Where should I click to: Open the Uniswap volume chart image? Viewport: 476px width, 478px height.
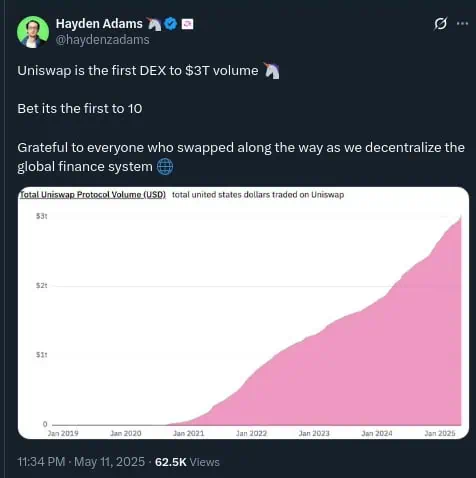pos(243,313)
